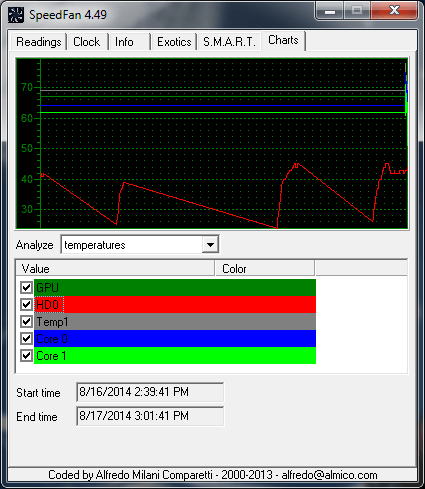Toggle the HD0 checkbox
425x489 pixels.
tap(26, 304)
